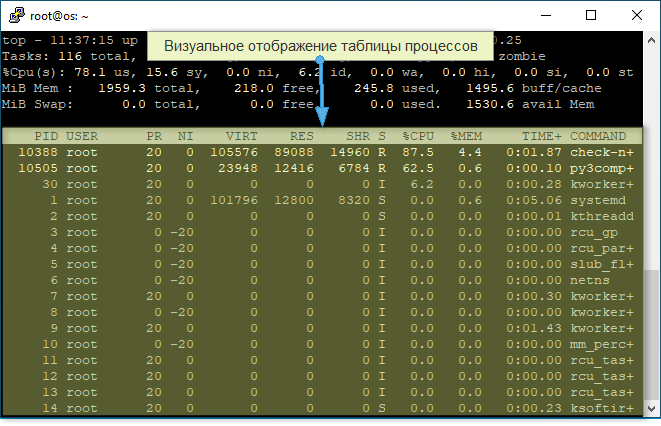Click the 1959.3 total memory value

click(122, 88)
